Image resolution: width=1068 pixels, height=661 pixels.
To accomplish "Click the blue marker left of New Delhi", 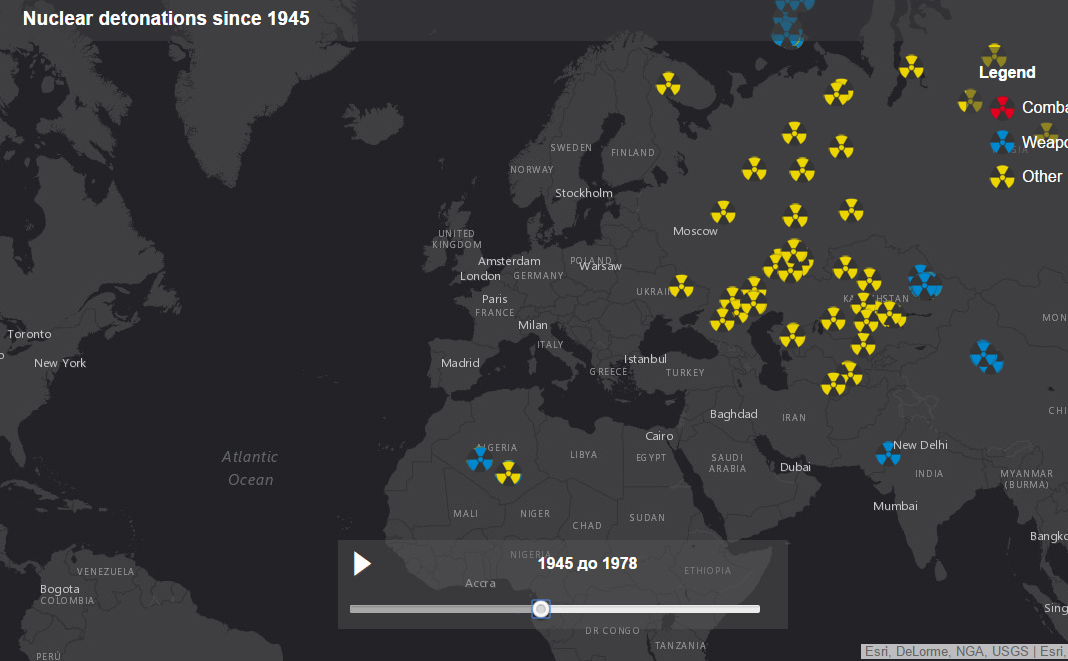I will (888, 454).
